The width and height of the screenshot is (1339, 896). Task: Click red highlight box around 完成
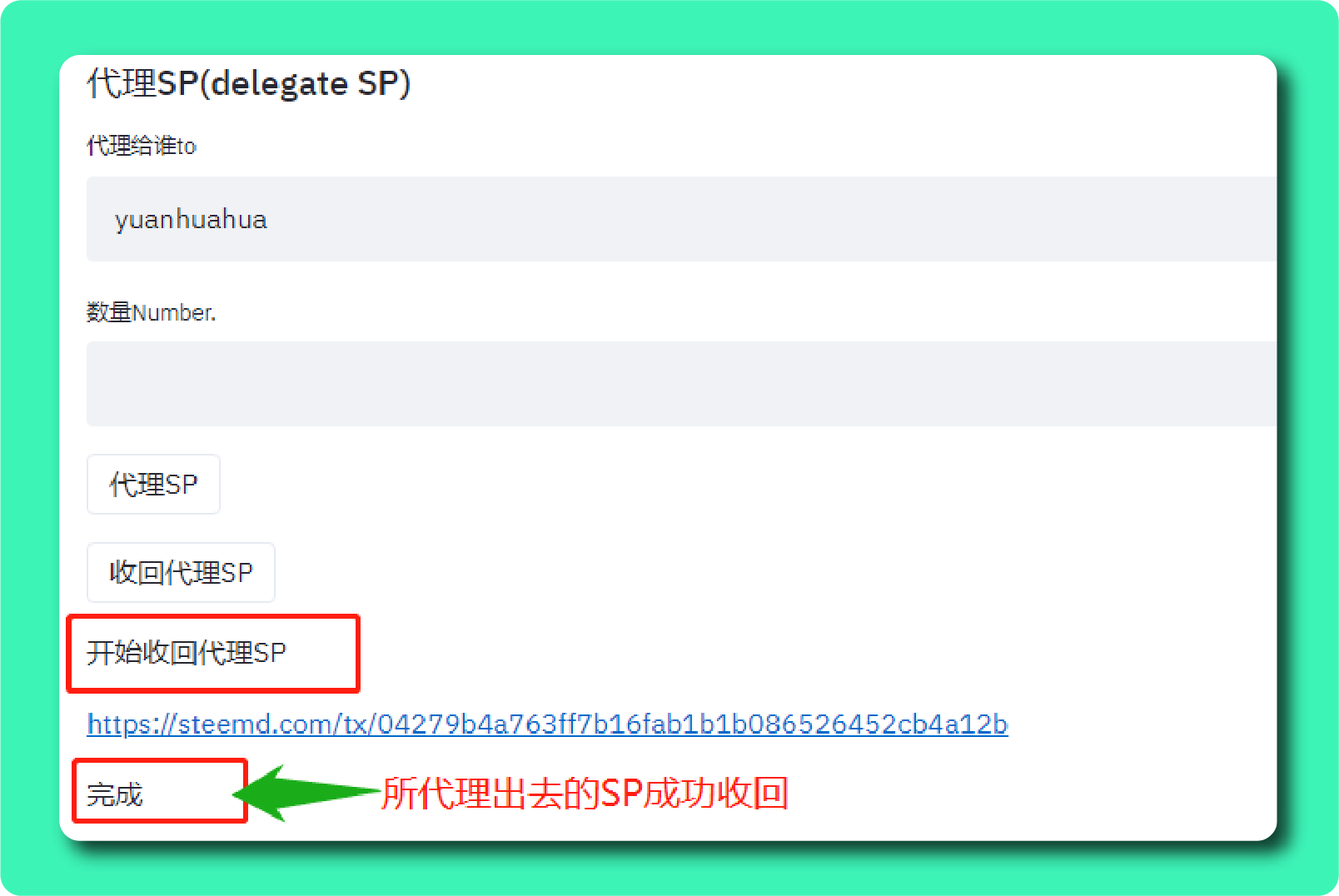[x=160, y=790]
